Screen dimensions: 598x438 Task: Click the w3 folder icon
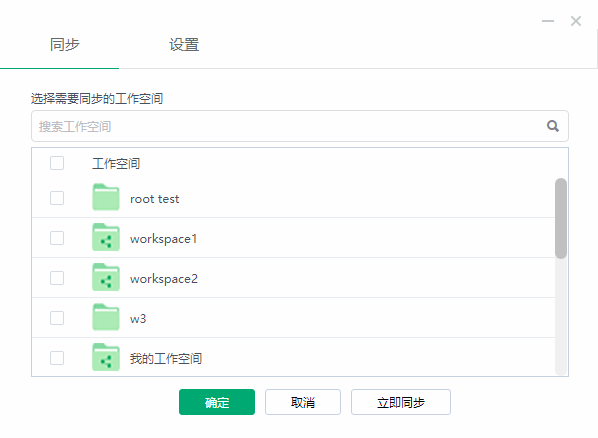coord(106,317)
